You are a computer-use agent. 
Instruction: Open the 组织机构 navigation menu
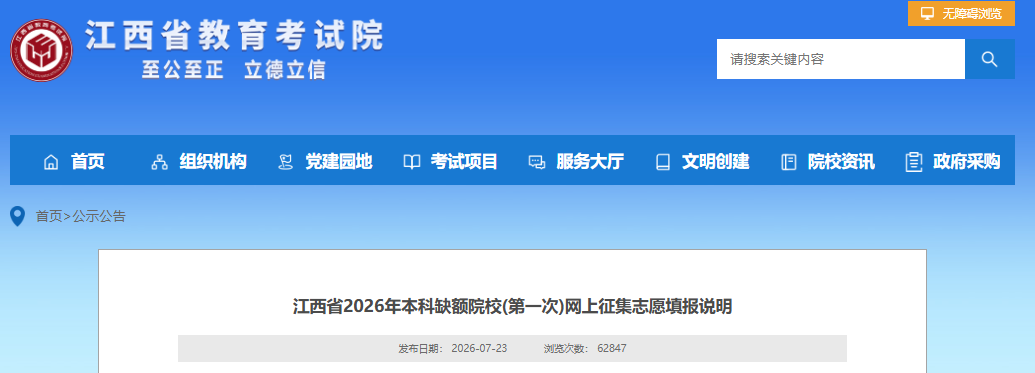pyautogui.click(x=213, y=161)
